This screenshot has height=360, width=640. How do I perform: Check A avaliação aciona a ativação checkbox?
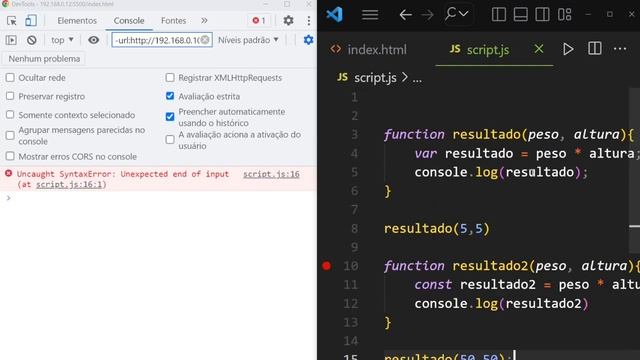(x=170, y=140)
